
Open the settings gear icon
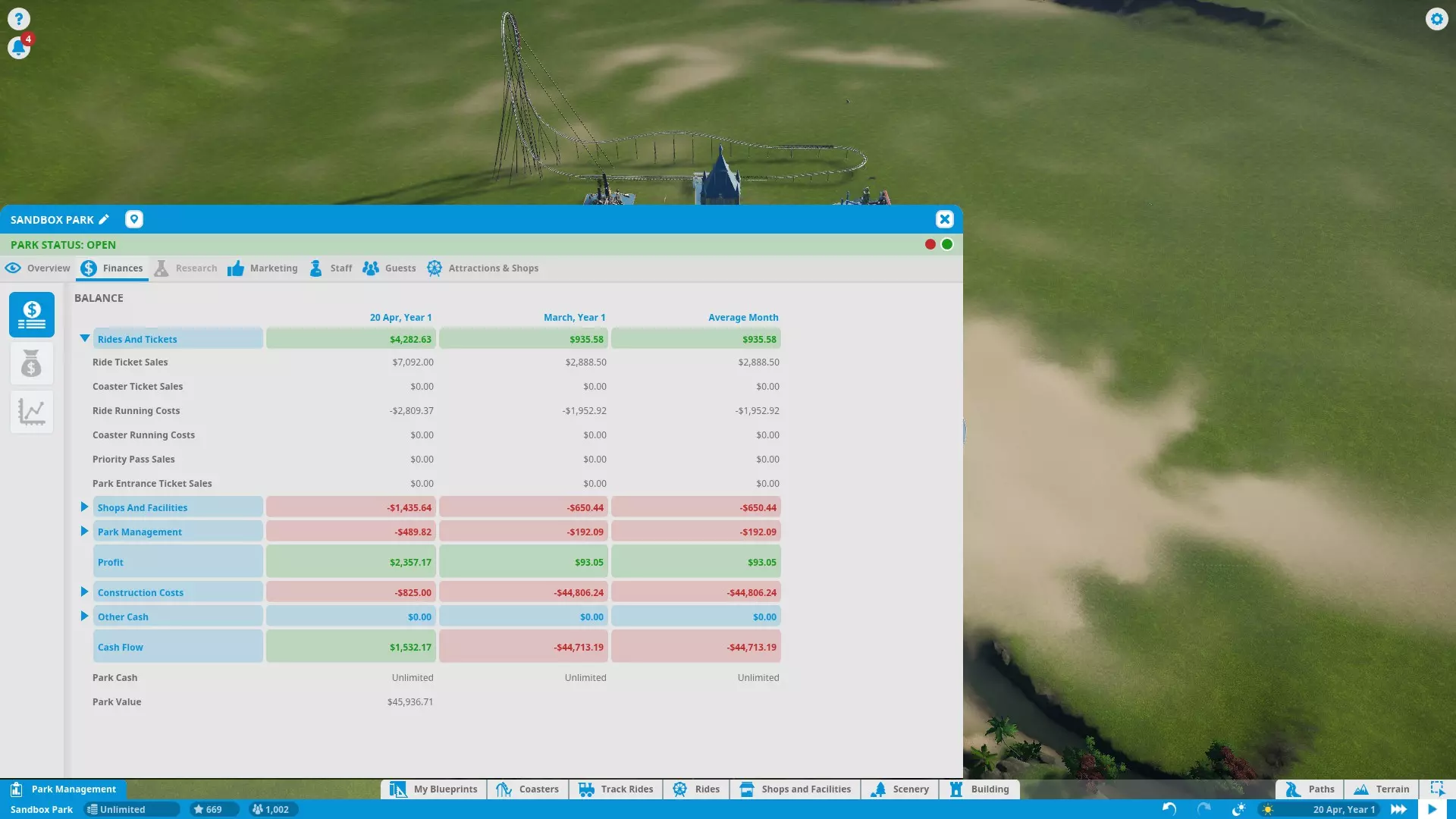tap(1436, 18)
